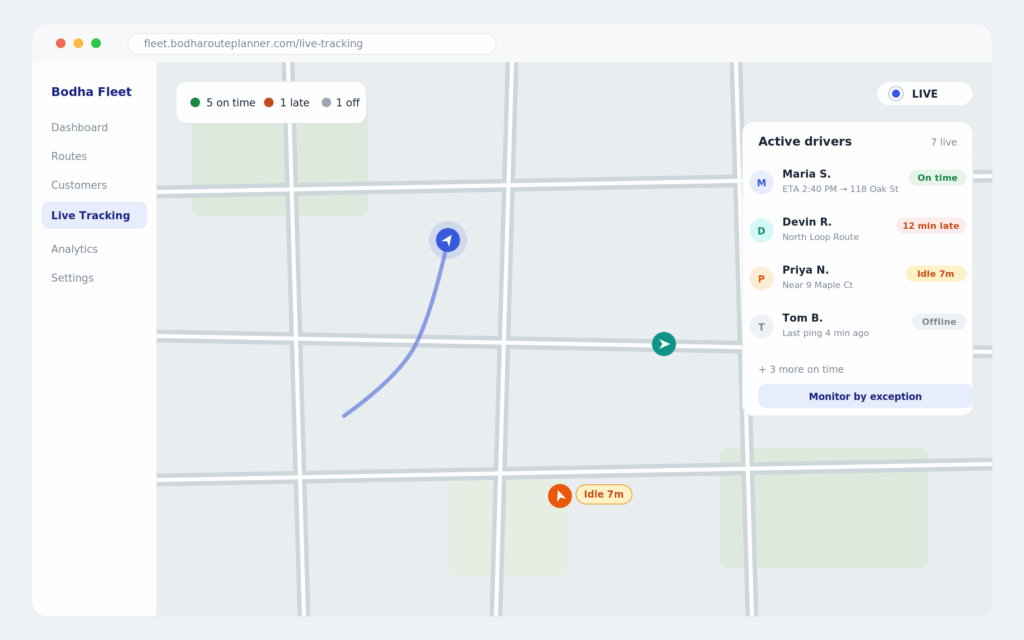Select Priya N. avatar icon
The image size is (1024, 640).
[x=761, y=278]
